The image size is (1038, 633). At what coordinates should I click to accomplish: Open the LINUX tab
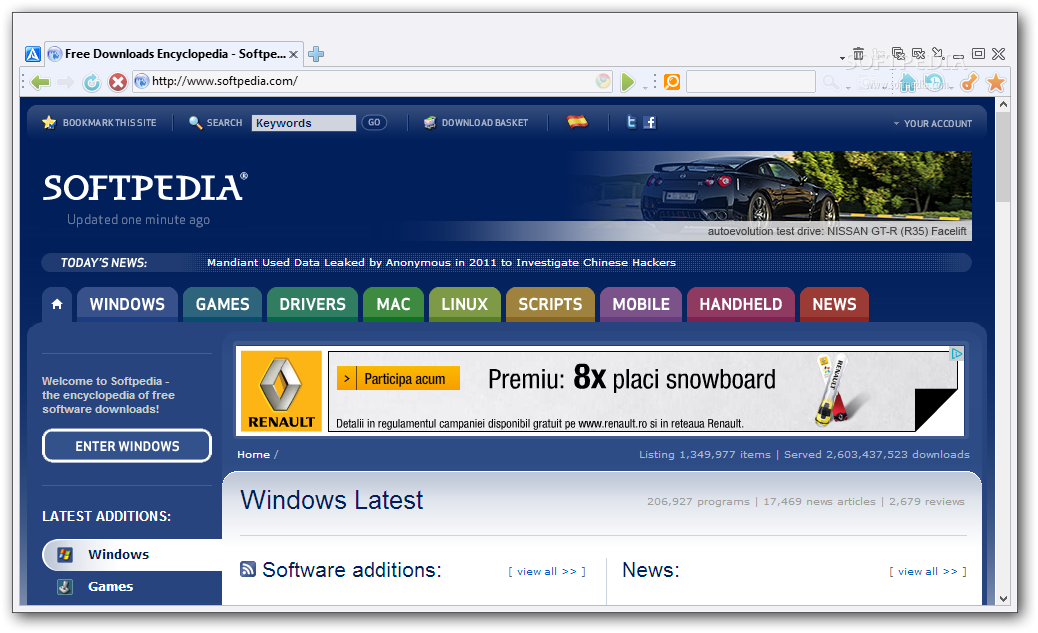coord(465,305)
